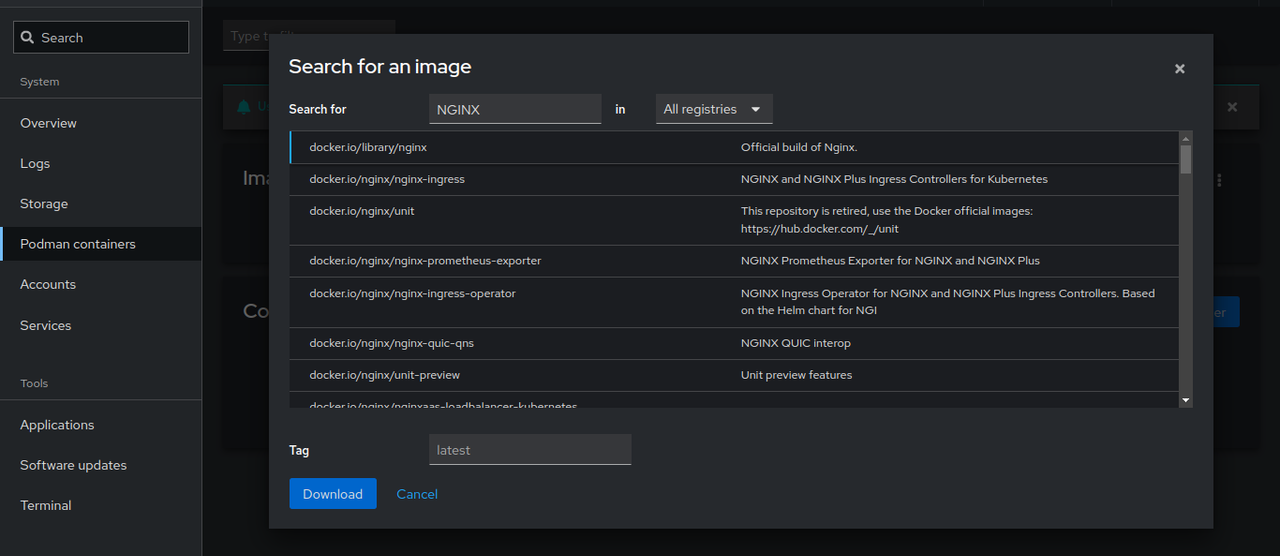Click the NGINX search input field

[x=515, y=109]
